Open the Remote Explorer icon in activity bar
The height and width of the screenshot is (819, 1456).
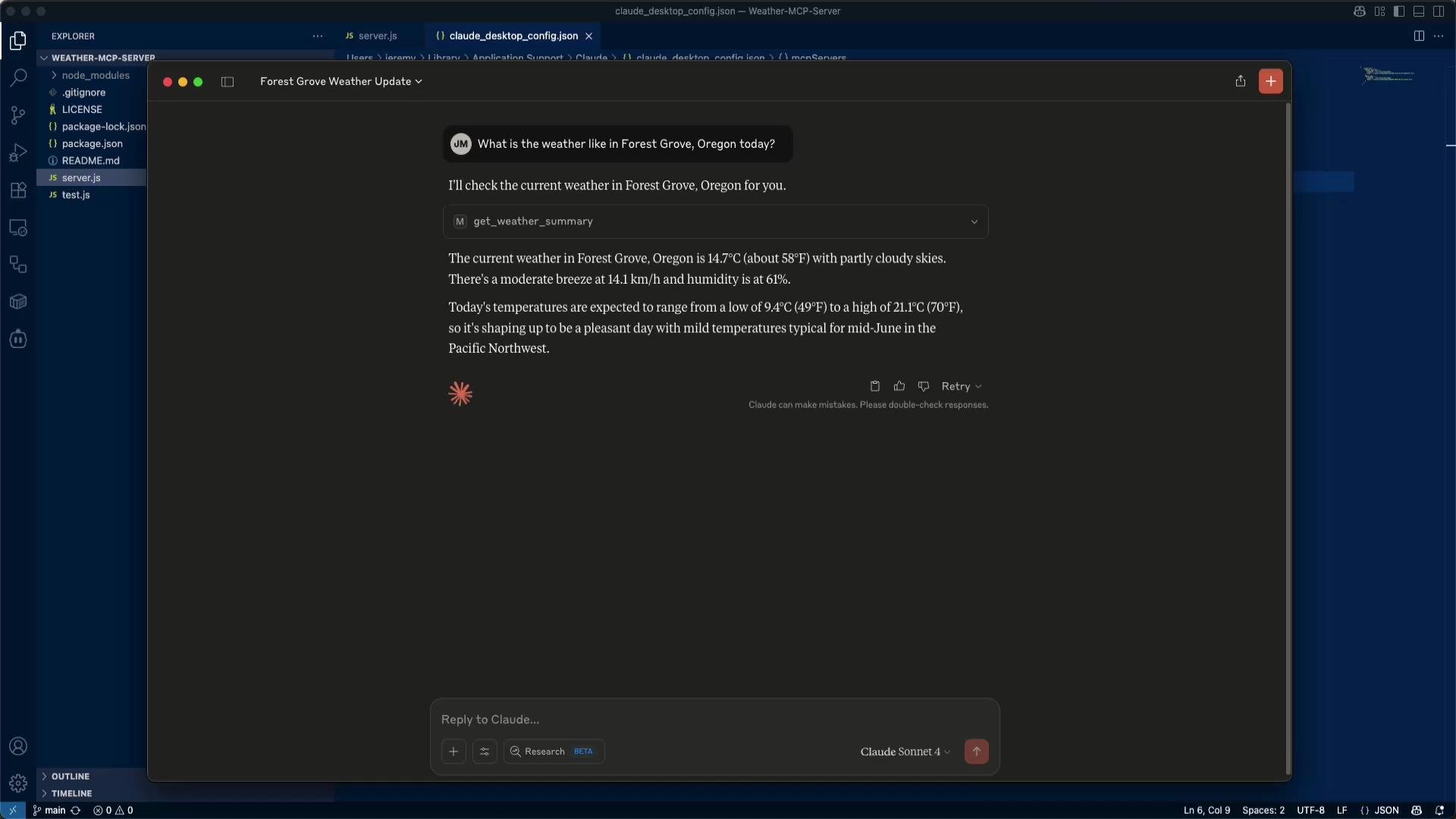click(x=18, y=227)
